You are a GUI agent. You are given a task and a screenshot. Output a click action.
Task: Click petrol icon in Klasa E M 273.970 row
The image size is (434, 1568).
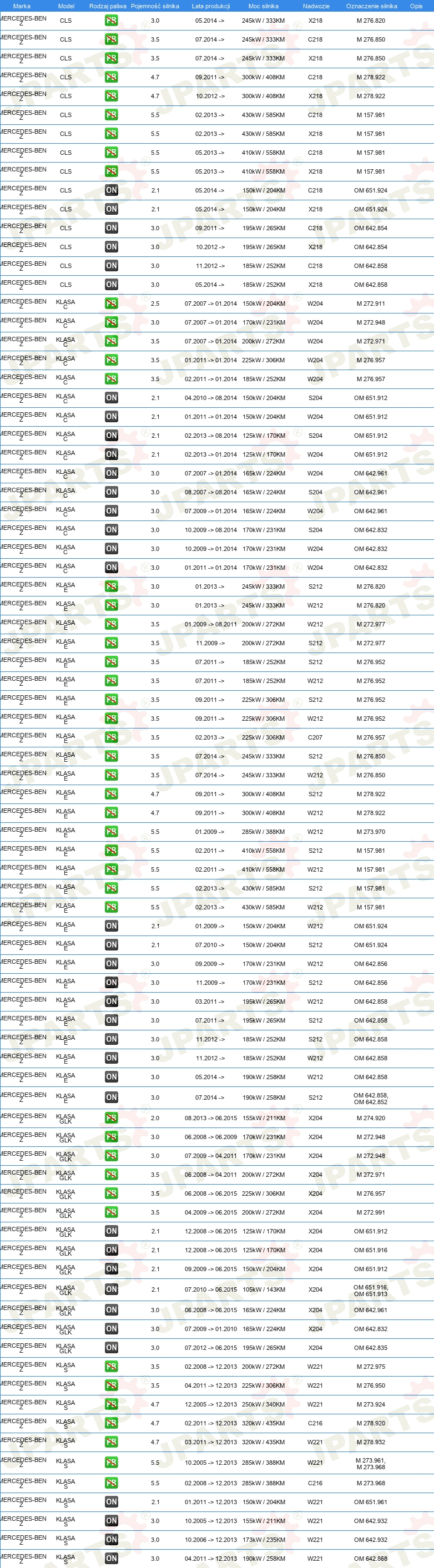(x=112, y=832)
